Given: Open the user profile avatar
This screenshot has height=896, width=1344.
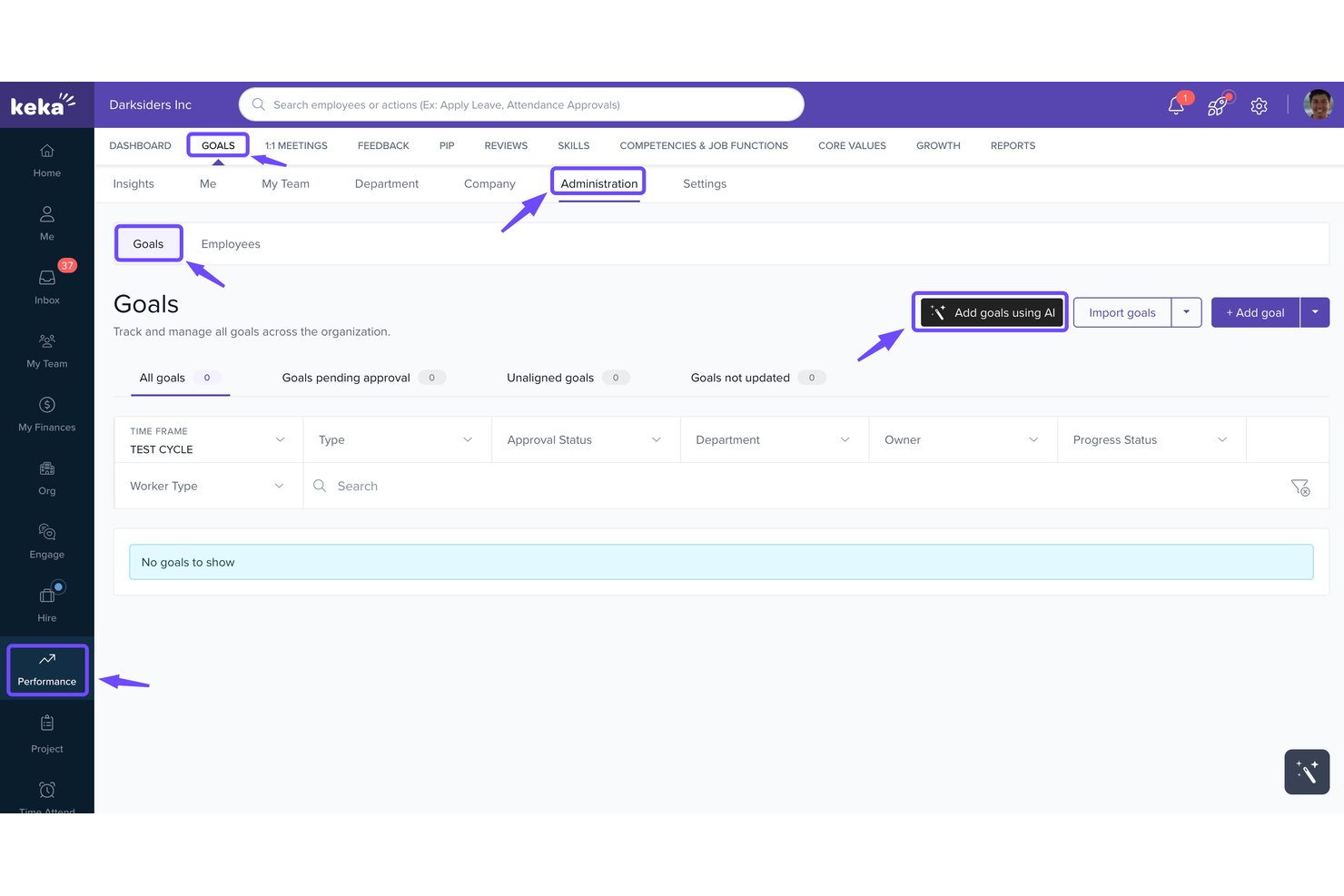Looking at the screenshot, I should 1319,105.
